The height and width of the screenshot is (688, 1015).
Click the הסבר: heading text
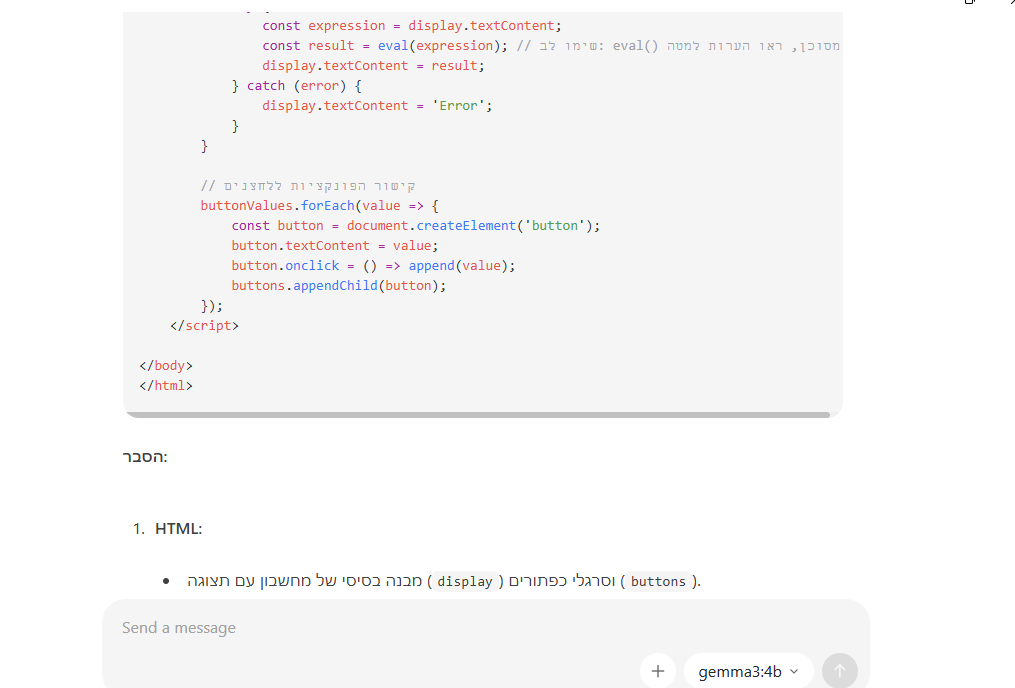pyautogui.click(x=145, y=456)
